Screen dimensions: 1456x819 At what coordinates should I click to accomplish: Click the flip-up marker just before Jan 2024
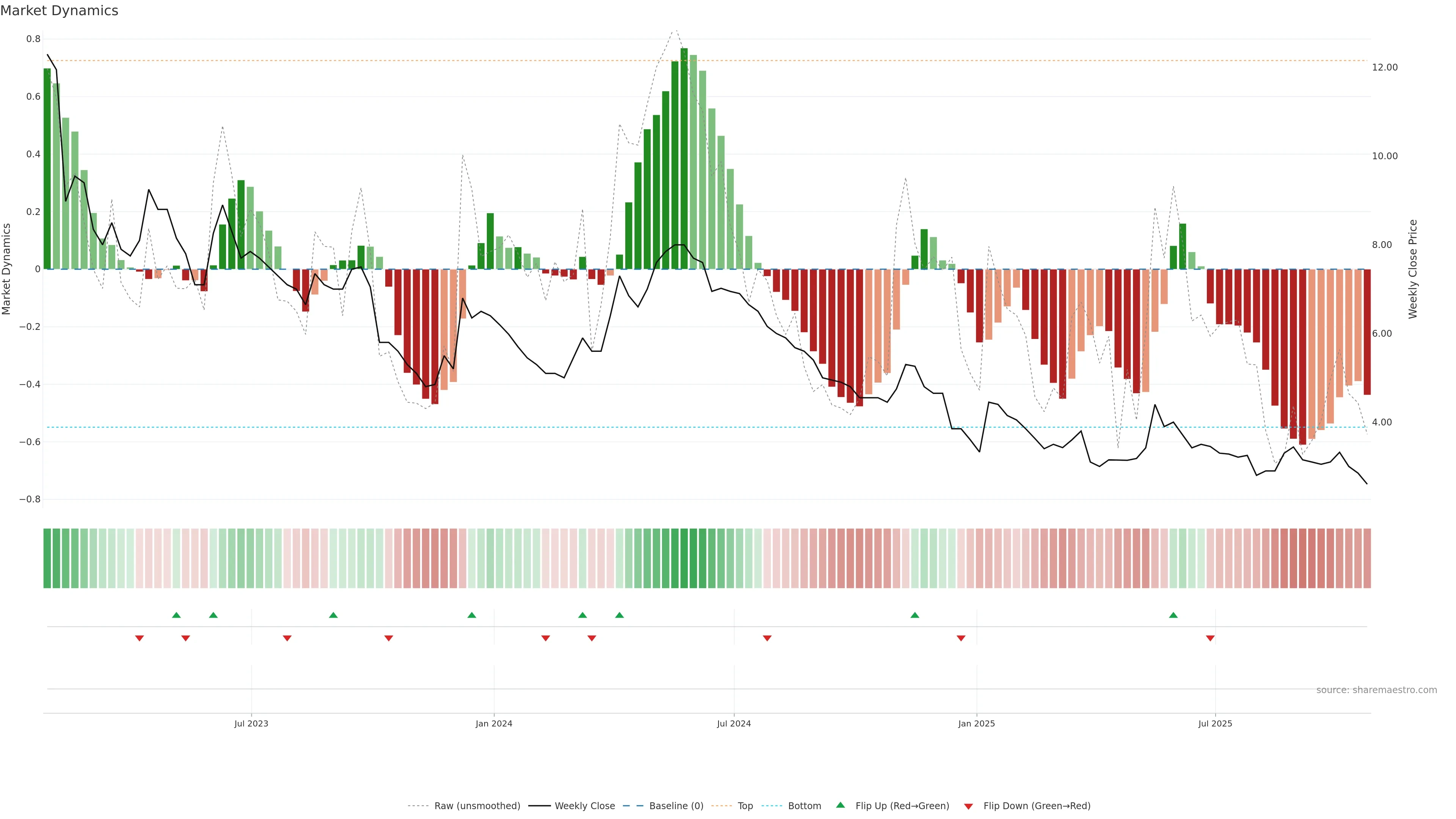pos(472,615)
